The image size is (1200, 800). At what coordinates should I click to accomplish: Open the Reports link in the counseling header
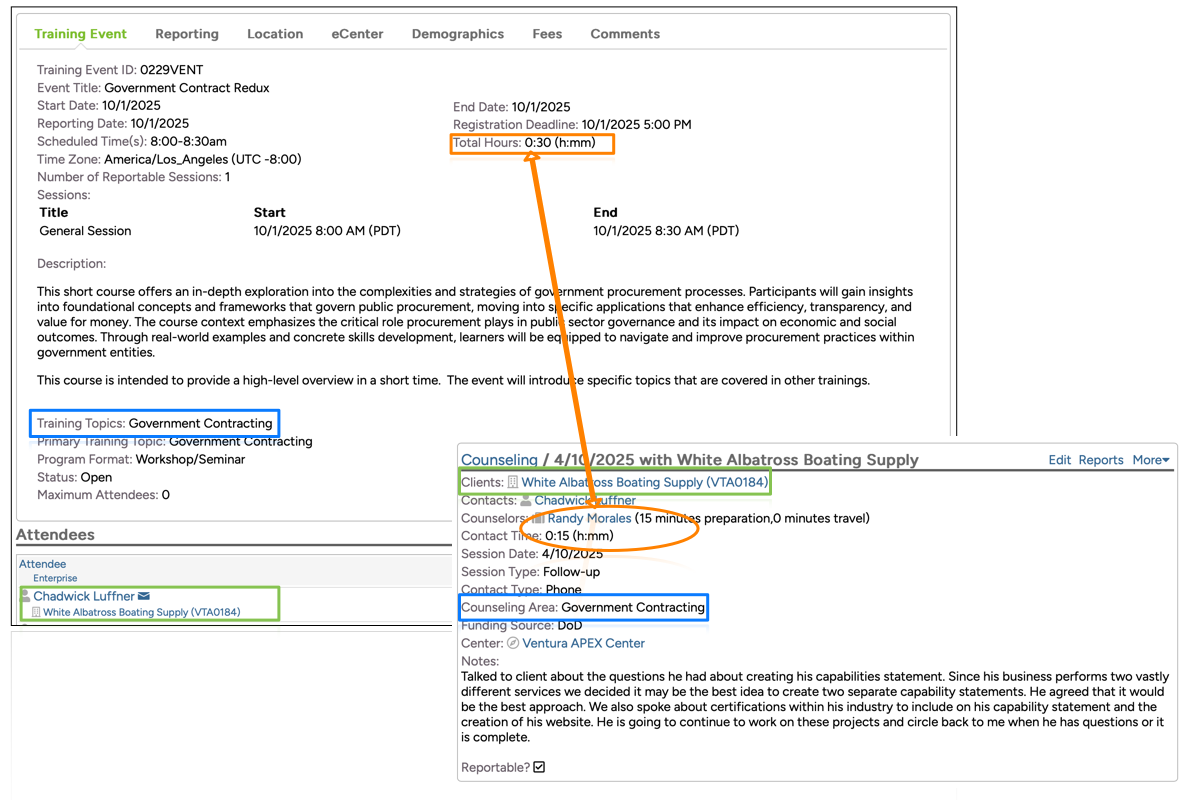coord(1101,460)
